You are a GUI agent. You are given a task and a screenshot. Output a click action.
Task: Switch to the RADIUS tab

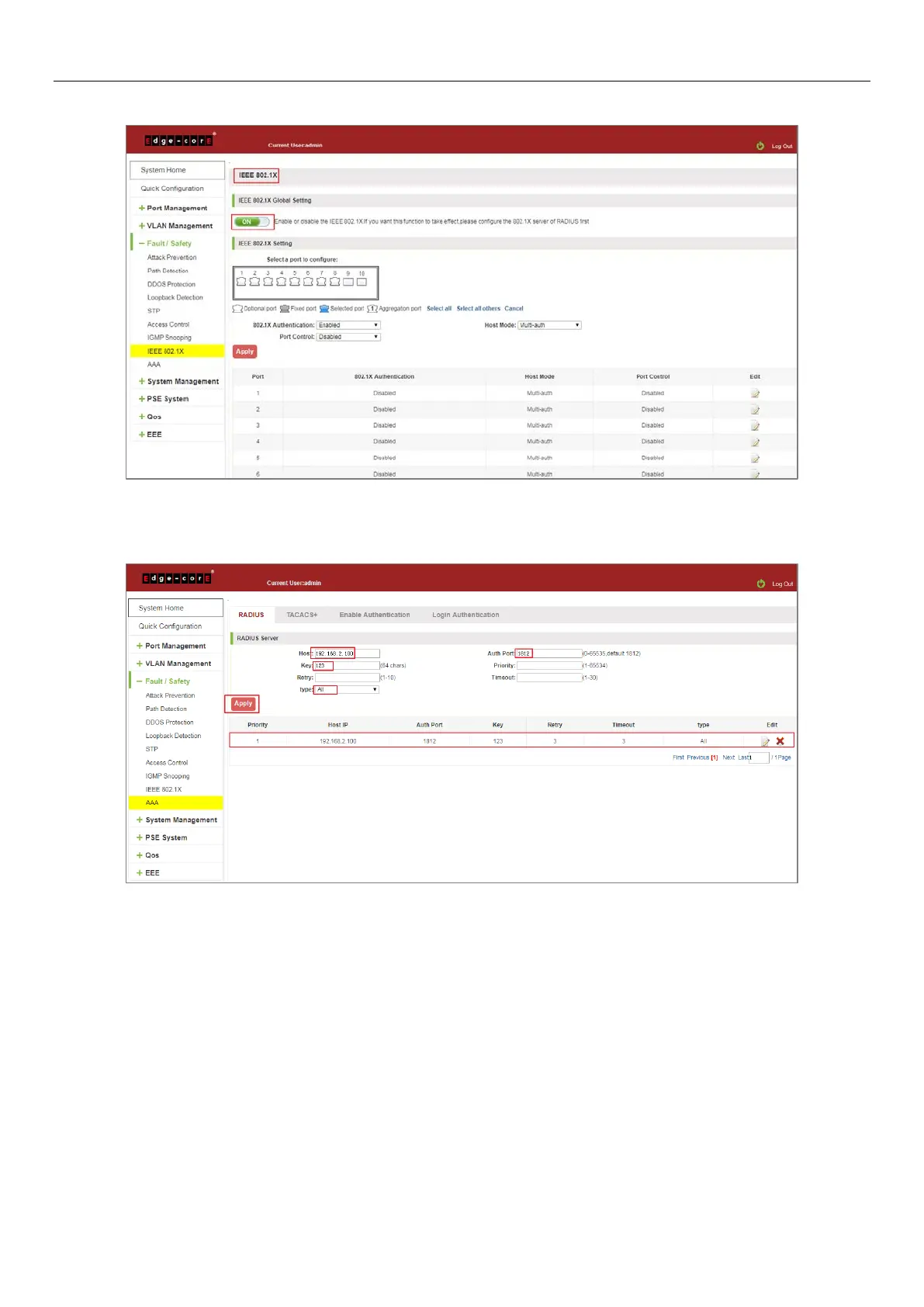pos(251,615)
